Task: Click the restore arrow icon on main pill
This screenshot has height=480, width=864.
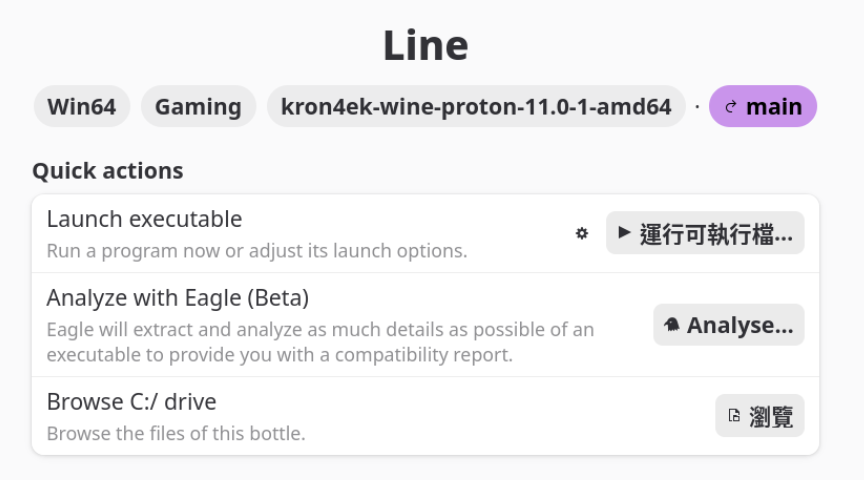Action: pos(731,107)
